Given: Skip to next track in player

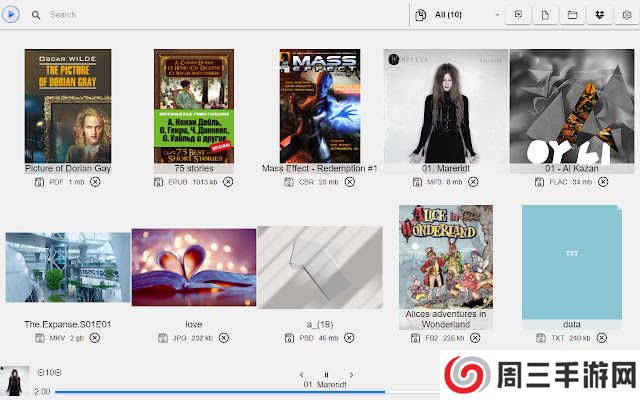Looking at the screenshot, I should [351, 375].
